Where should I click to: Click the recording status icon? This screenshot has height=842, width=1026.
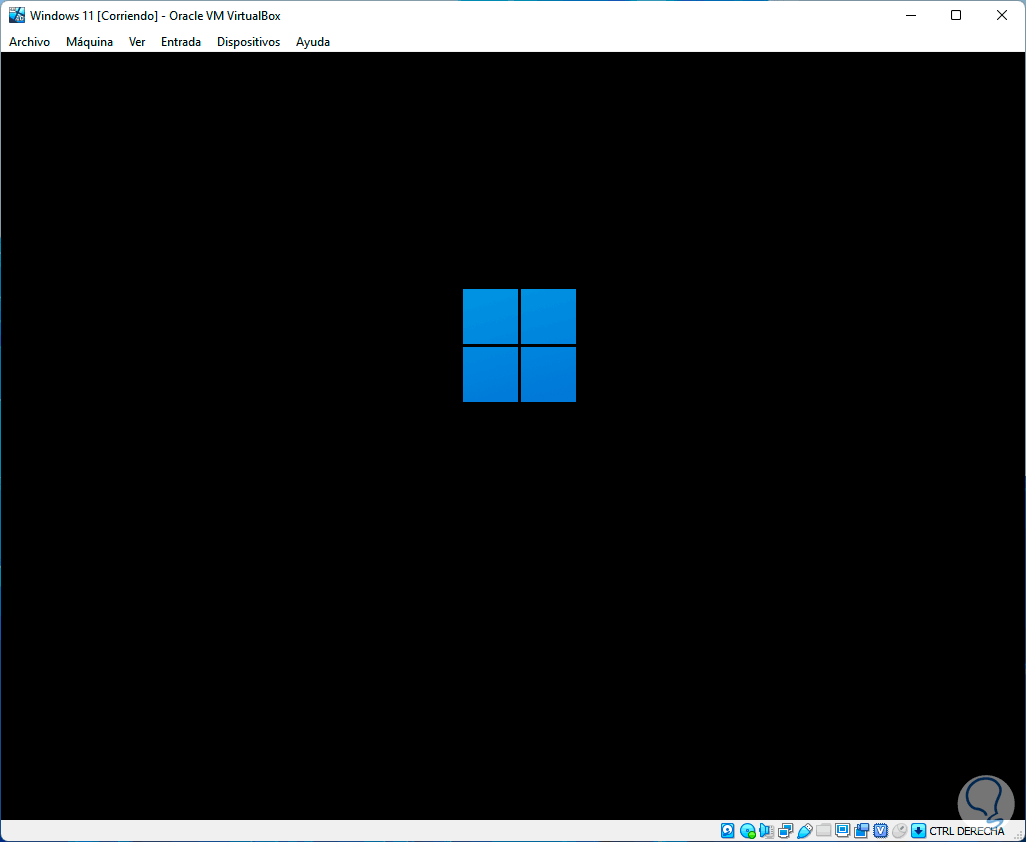point(862,831)
